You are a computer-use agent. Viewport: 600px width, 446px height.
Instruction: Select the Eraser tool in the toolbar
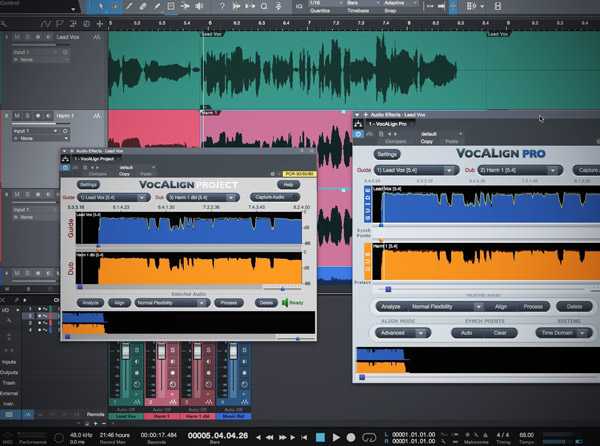point(143,6)
